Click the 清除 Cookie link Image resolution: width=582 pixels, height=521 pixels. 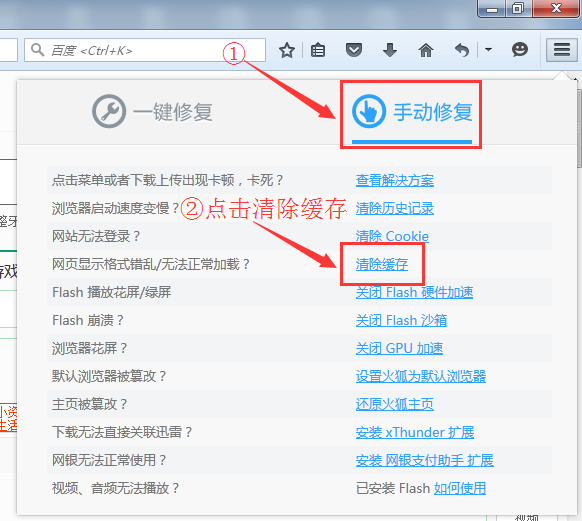(x=392, y=236)
